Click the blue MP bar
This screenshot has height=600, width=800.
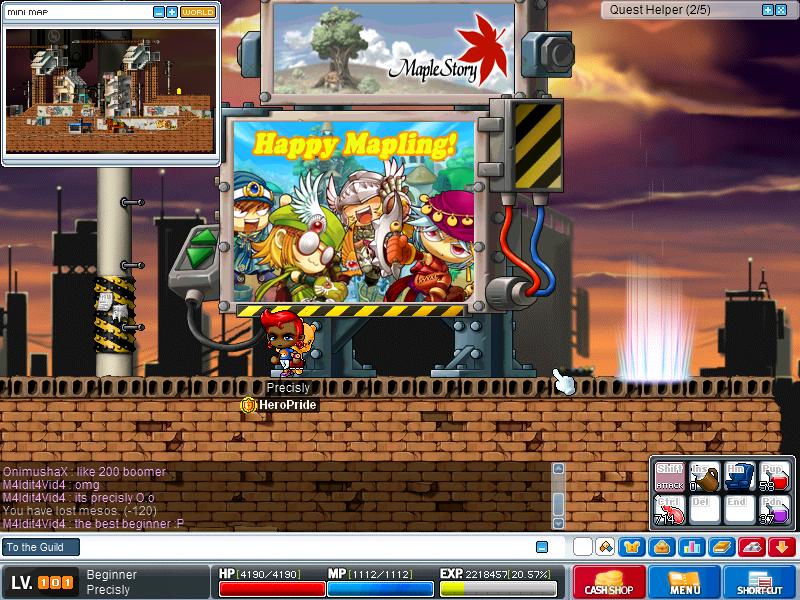pyautogui.click(x=380, y=589)
